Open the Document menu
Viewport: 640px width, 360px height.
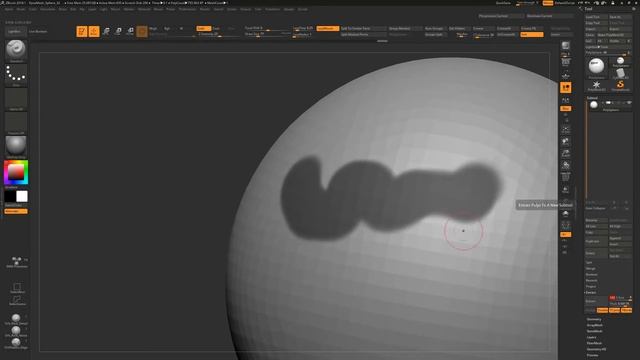coord(48,9)
